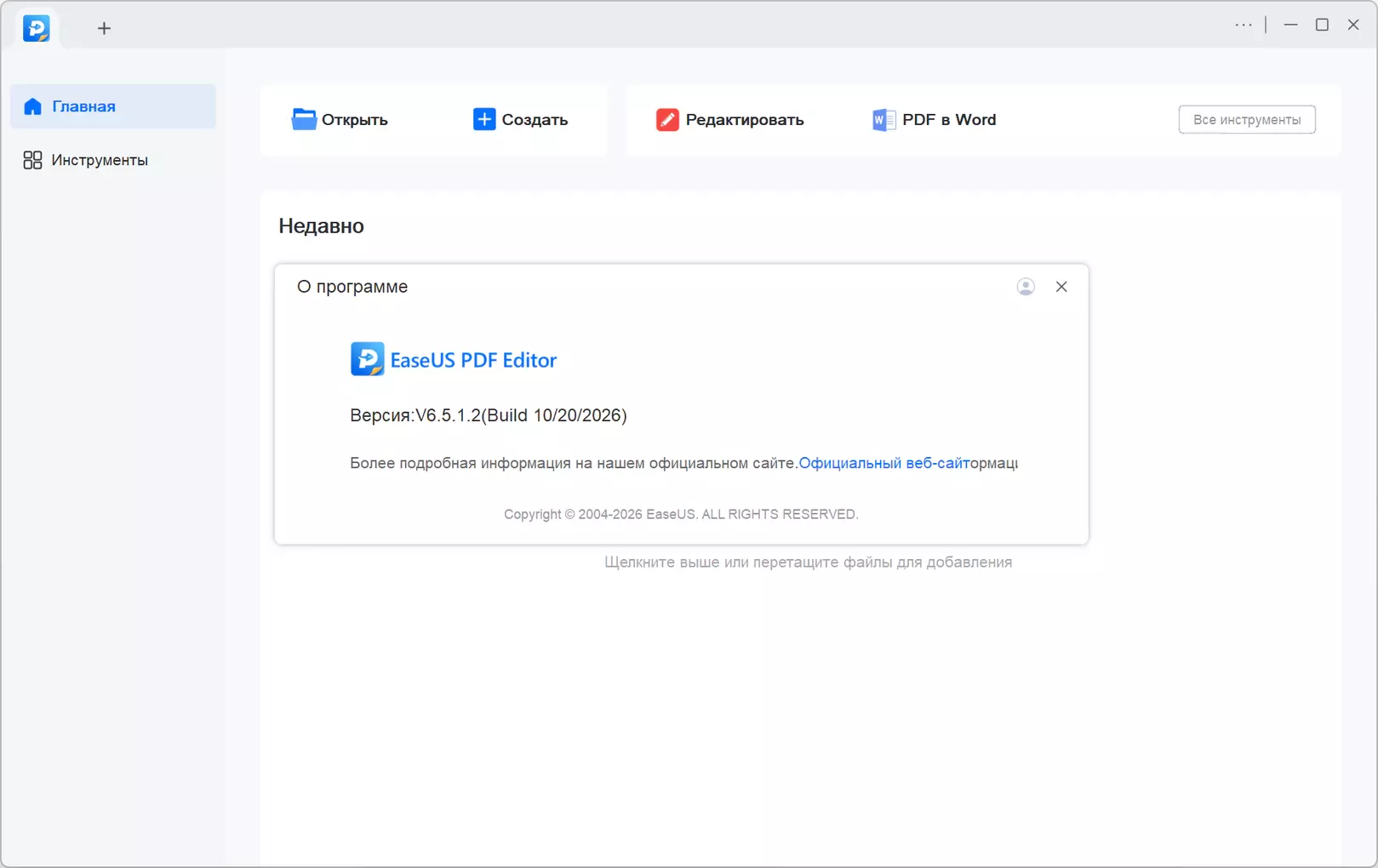Open the EaseUS home tab icon
The image size is (1378, 868).
coord(36,28)
